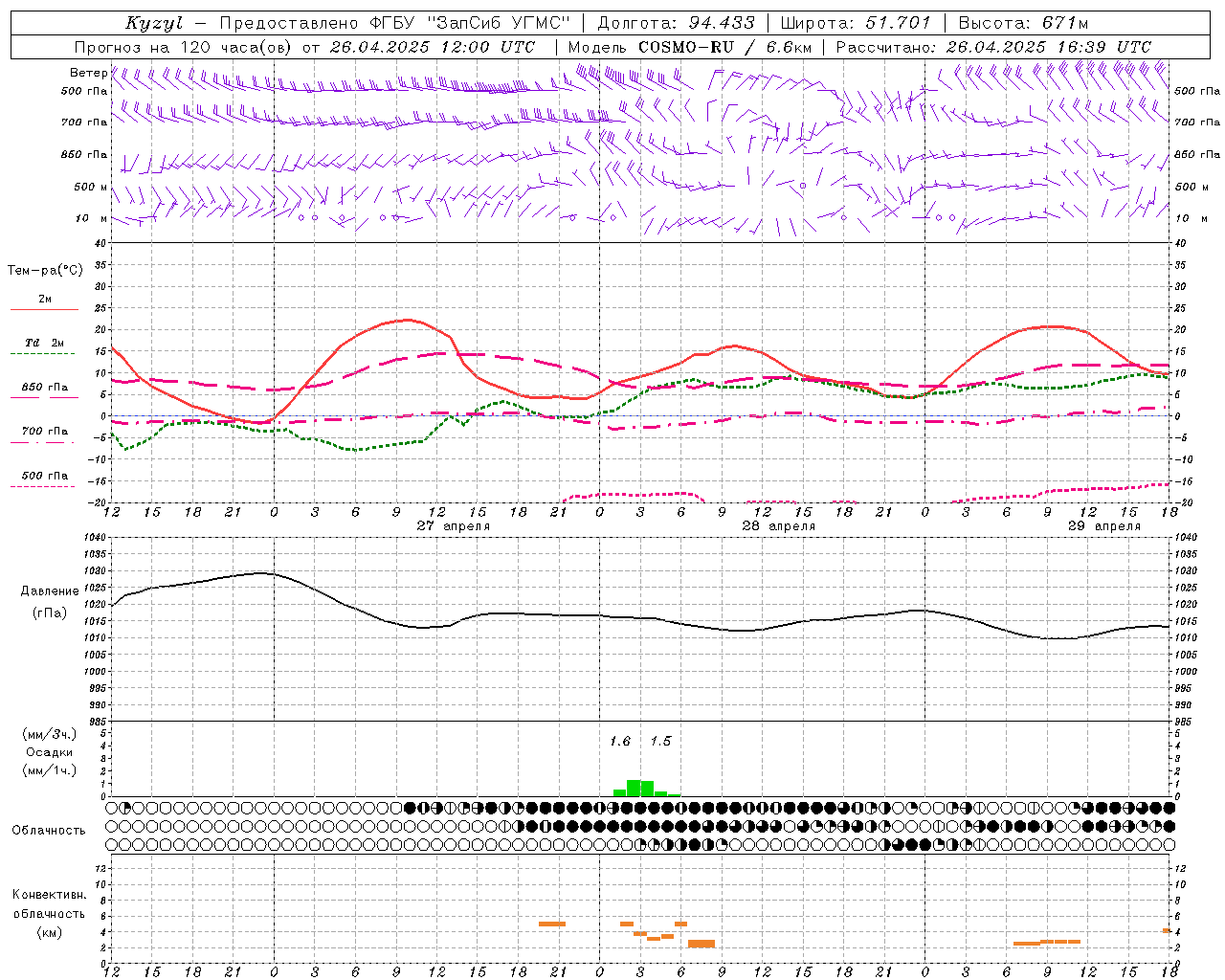Click the tallest green precipitation bar

tap(634, 789)
